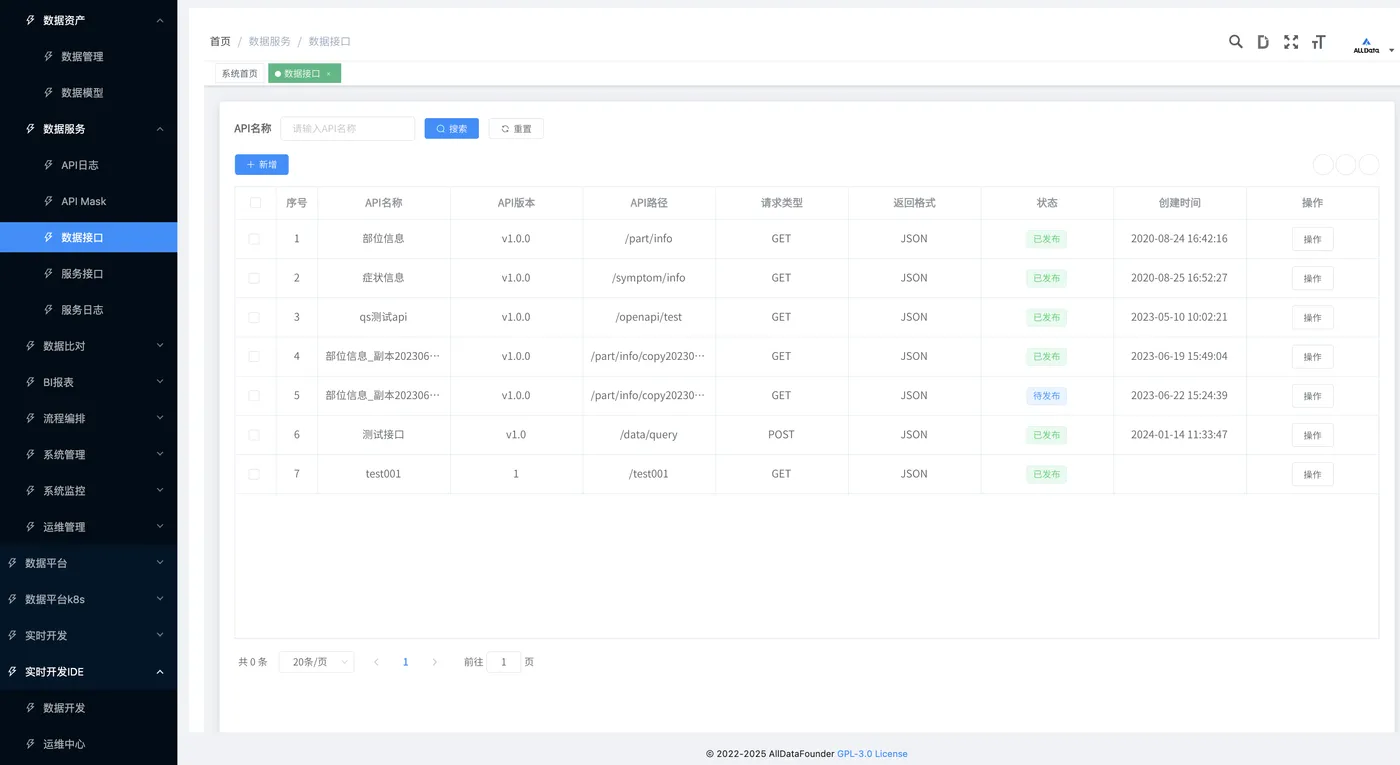Viewport: 1400px width, 765px height.
Task: Click the lightning icon beside 数据开发
Action: point(30,707)
